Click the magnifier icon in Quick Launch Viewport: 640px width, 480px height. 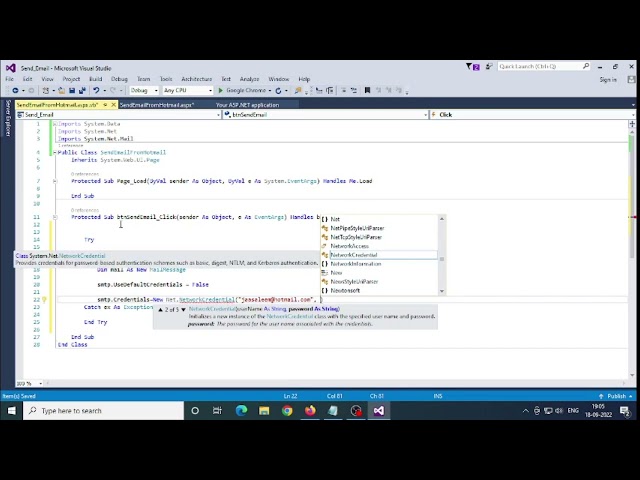pyautogui.click(x=586, y=66)
